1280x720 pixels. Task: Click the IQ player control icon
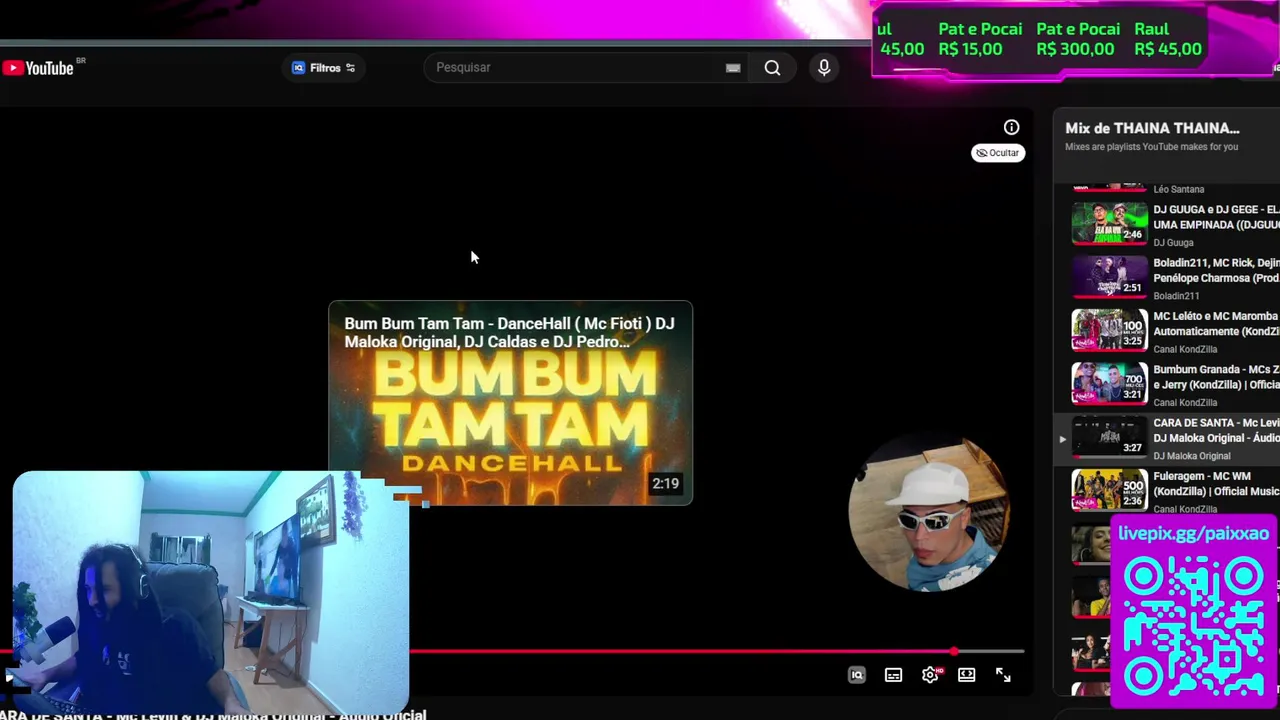coord(857,675)
